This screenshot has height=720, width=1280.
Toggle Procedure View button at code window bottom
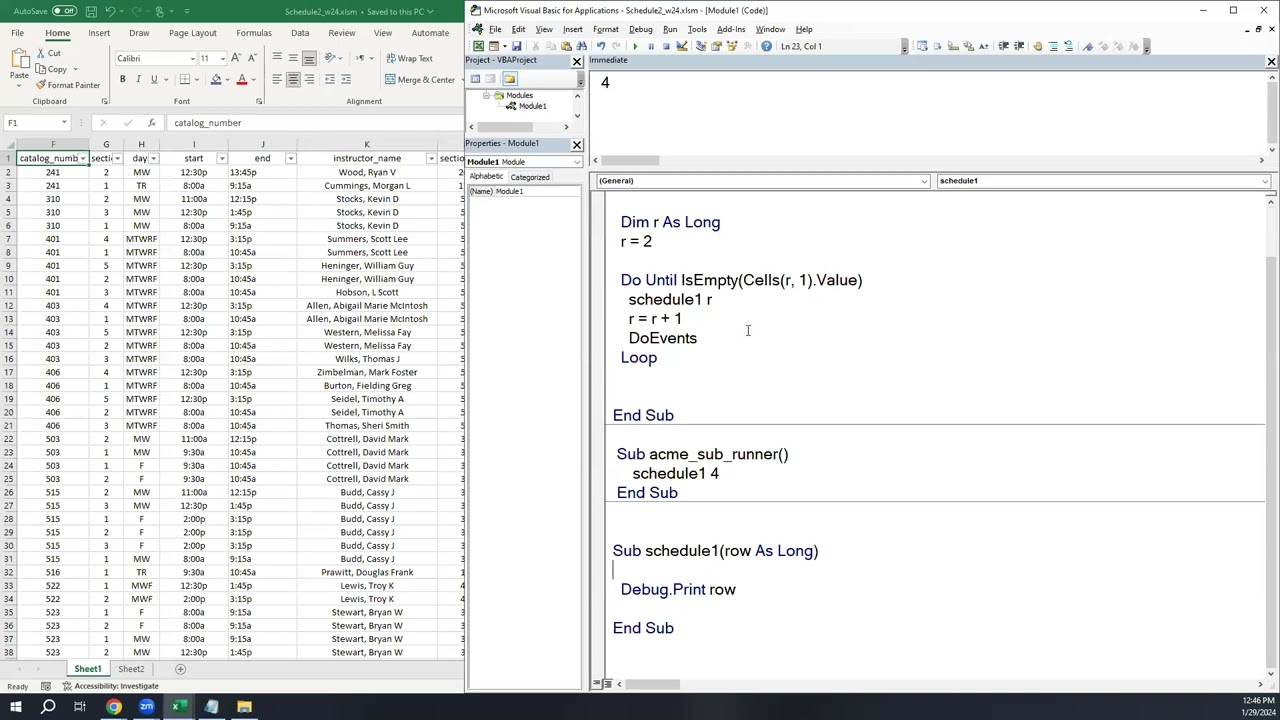tap(598, 684)
